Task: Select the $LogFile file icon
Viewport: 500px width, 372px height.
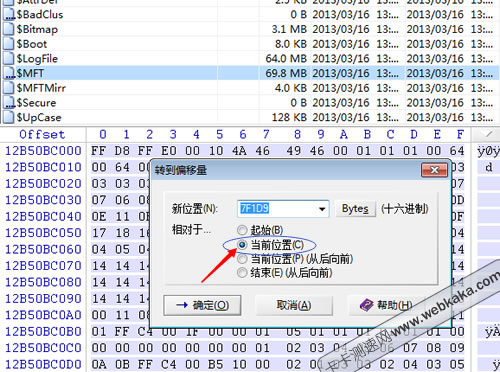Action: (8, 59)
